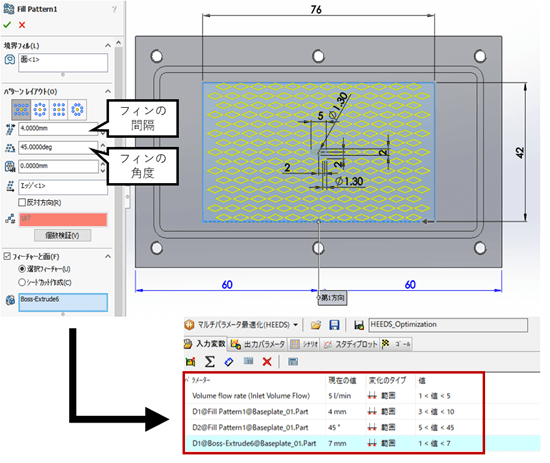Confirm Fill Pattern1 with the green checkmark
The height and width of the screenshot is (463, 550).
point(7,25)
